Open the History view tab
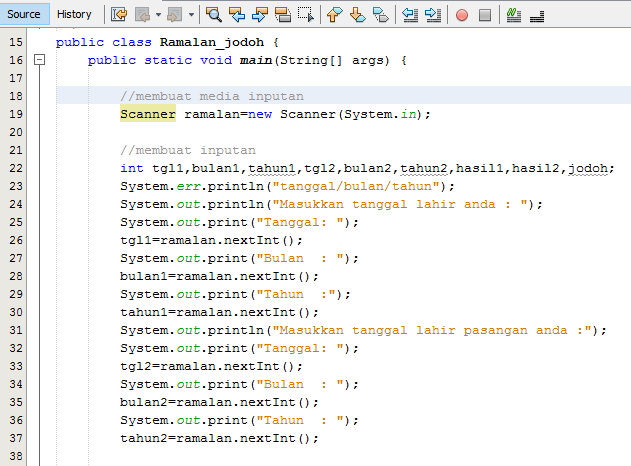The image size is (631, 466). (x=74, y=14)
